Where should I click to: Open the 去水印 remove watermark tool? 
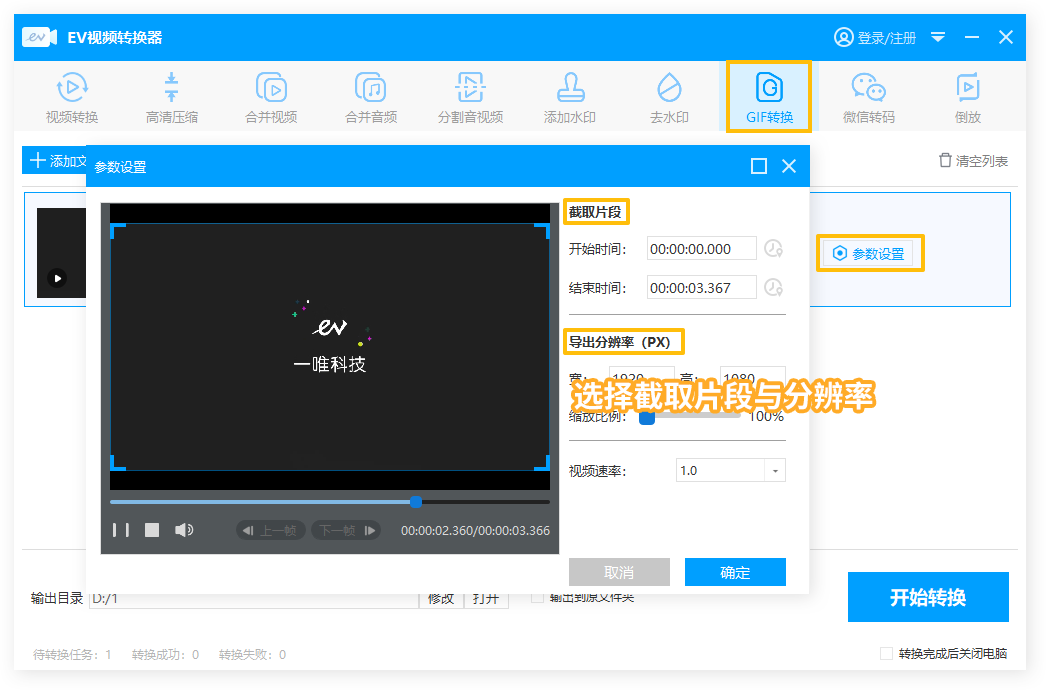(669, 98)
